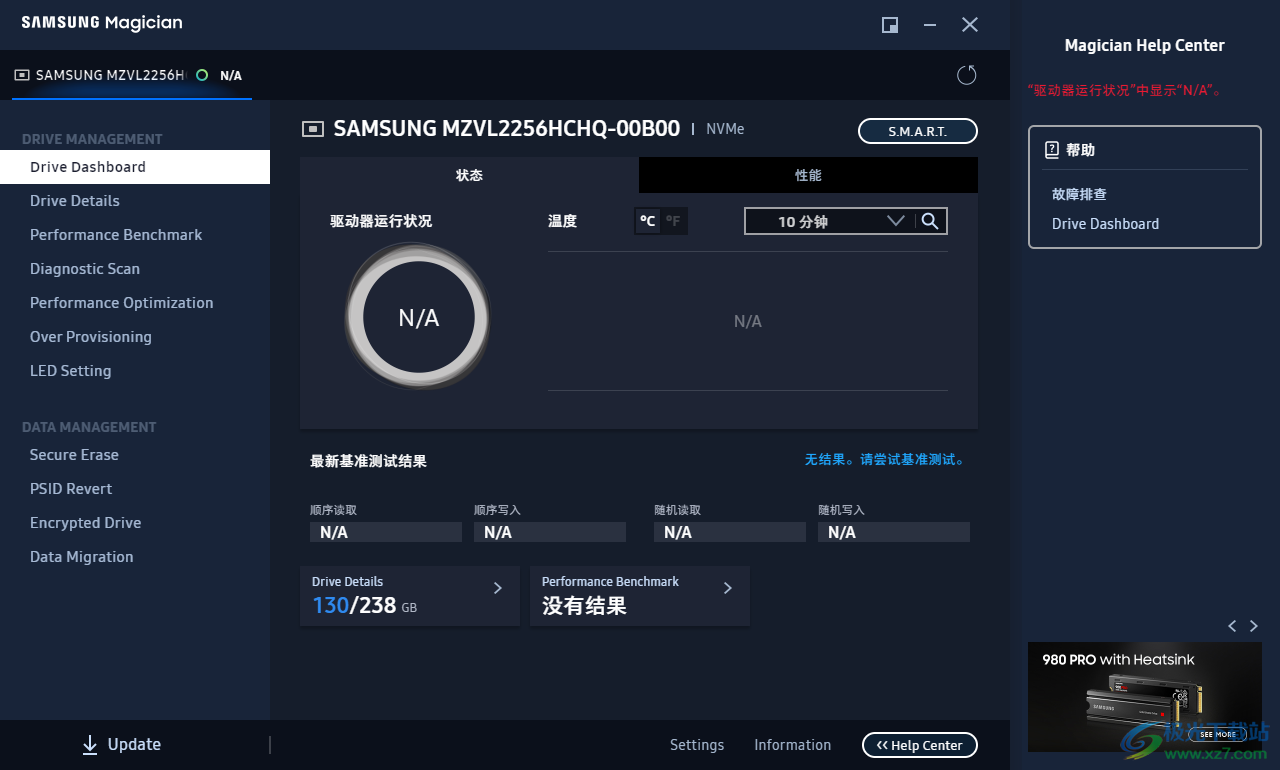This screenshot has height=770, width=1280.
Task: Click the Update download icon
Action: coord(91,744)
